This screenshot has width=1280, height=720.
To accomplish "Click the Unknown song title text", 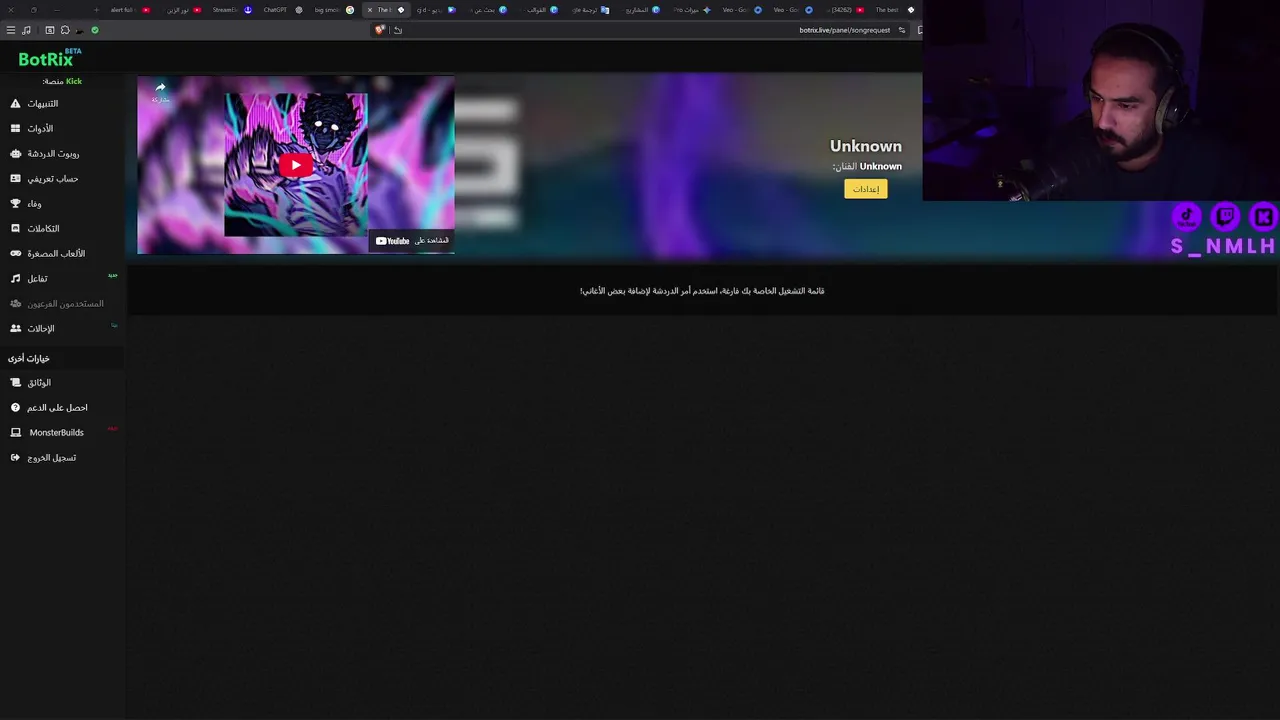I will point(865,146).
